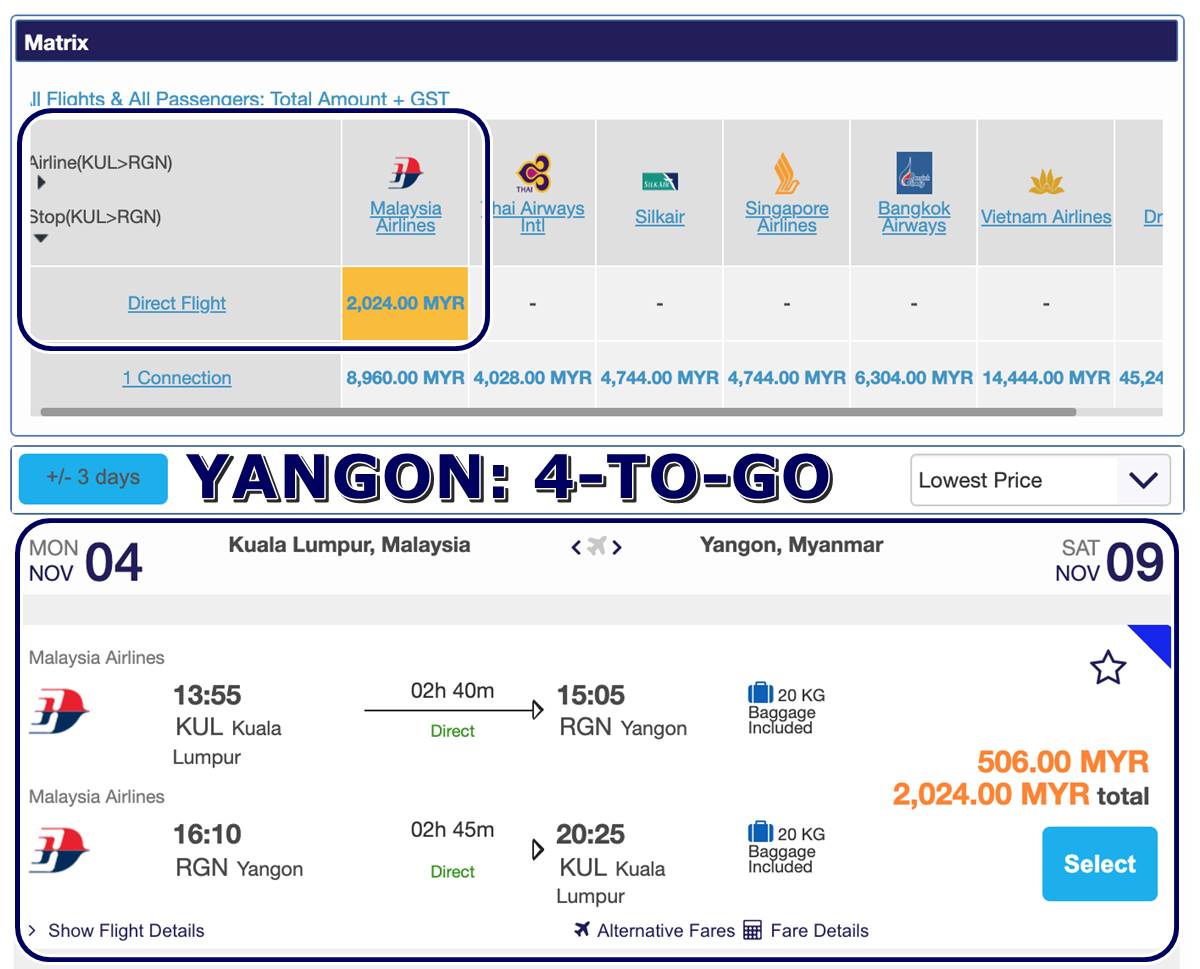Select the highlighted 2,024.00 MYR direct fare cell

click(x=405, y=303)
